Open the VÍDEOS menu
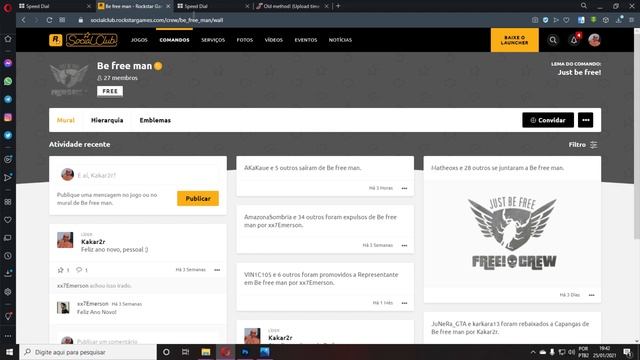Image resolution: width=640 pixels, height=360 pixels. [x=273, y=40]
